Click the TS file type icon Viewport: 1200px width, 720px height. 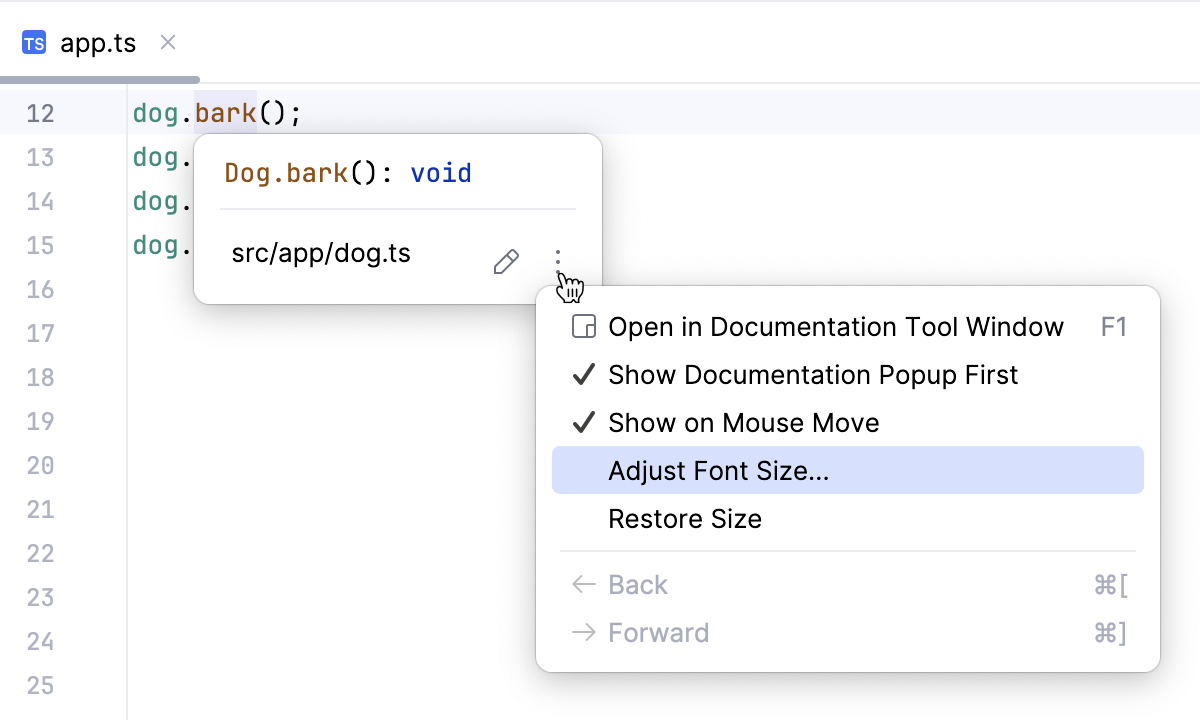[33, 42]
